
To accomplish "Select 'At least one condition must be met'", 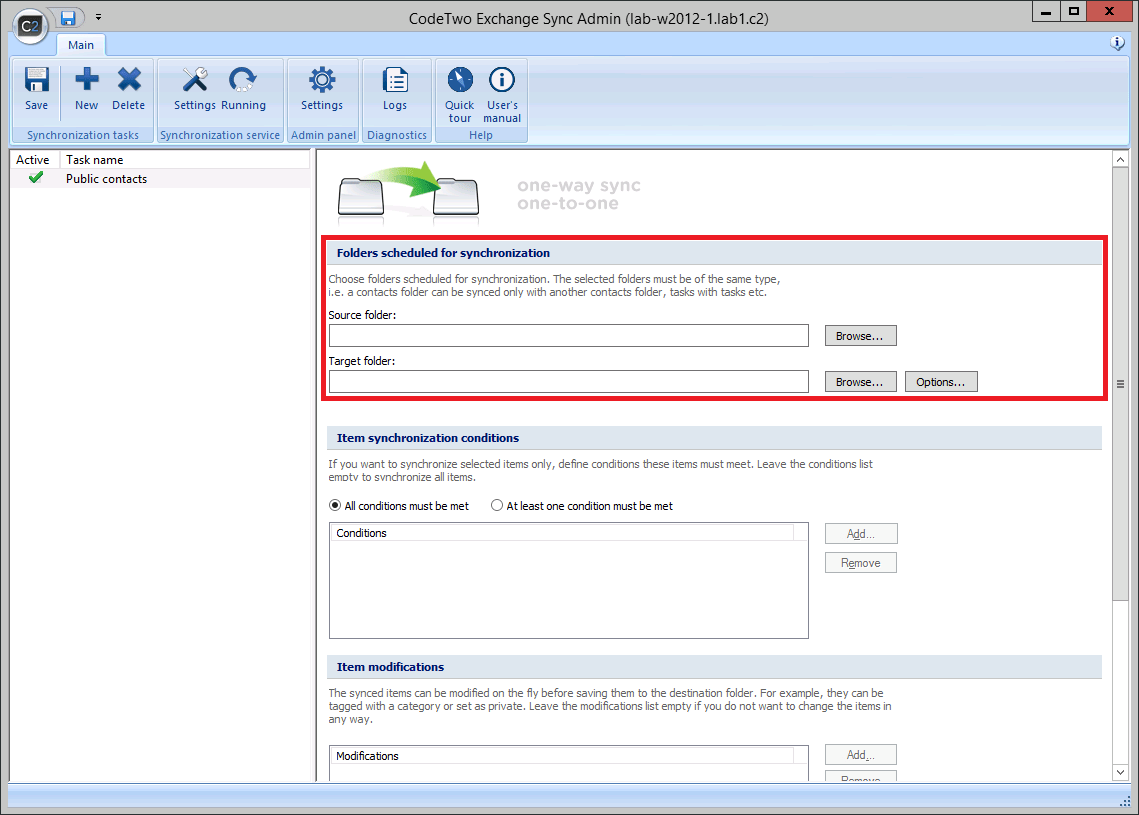I will pyautogui.click(x=497, y=505).
